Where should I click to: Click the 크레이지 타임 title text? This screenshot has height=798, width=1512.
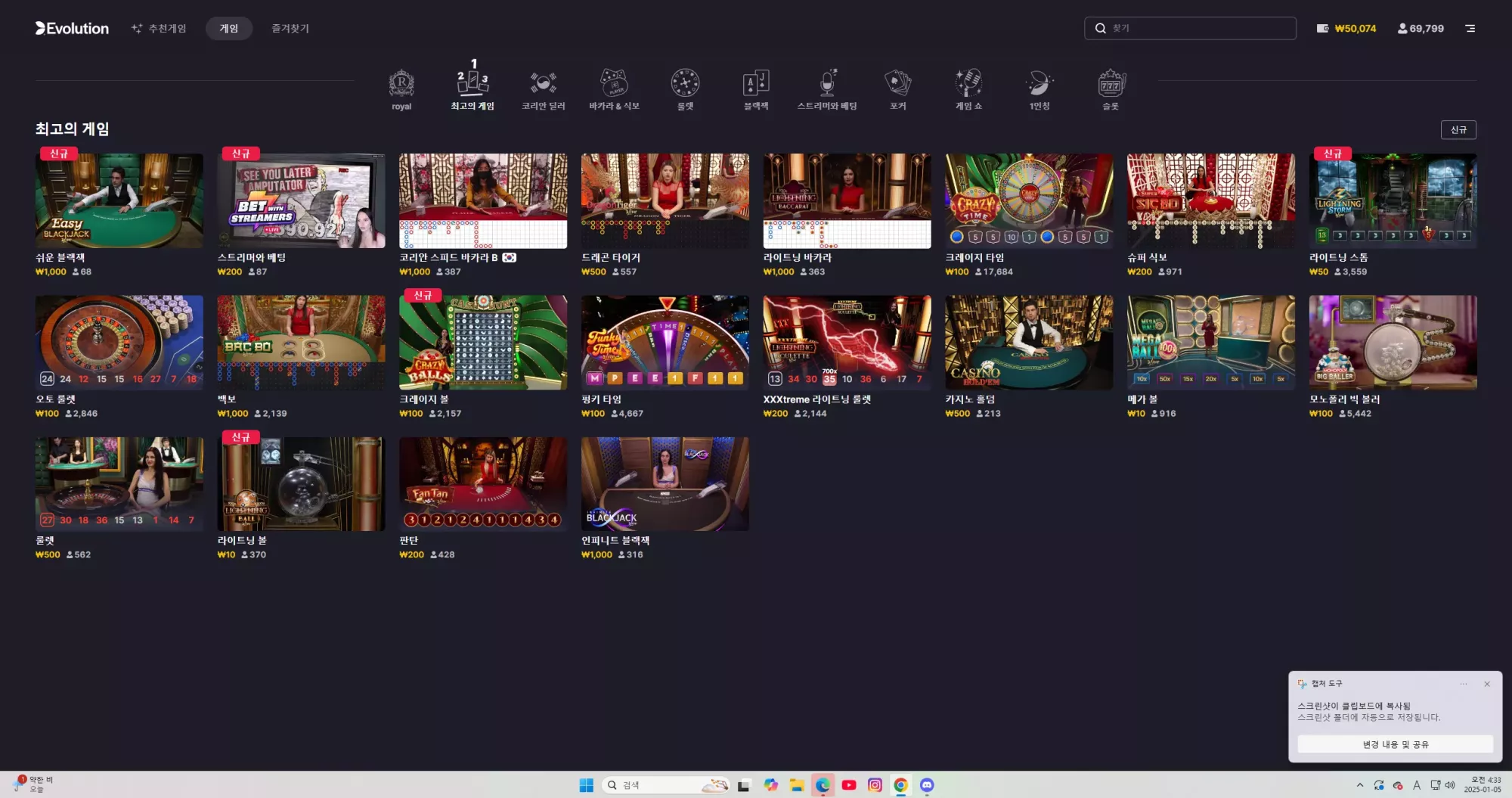tap(974, 257)
